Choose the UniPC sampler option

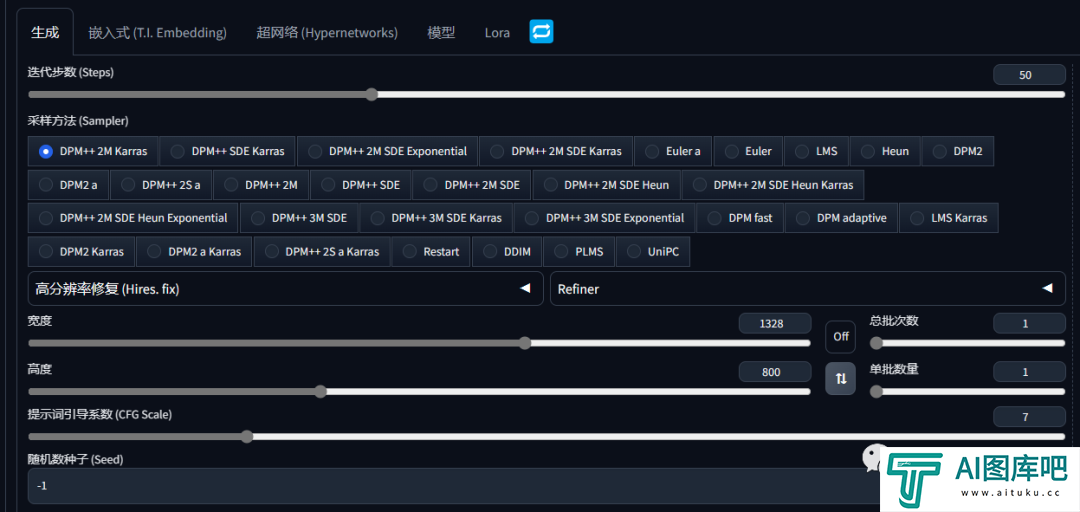coord(653,252)
